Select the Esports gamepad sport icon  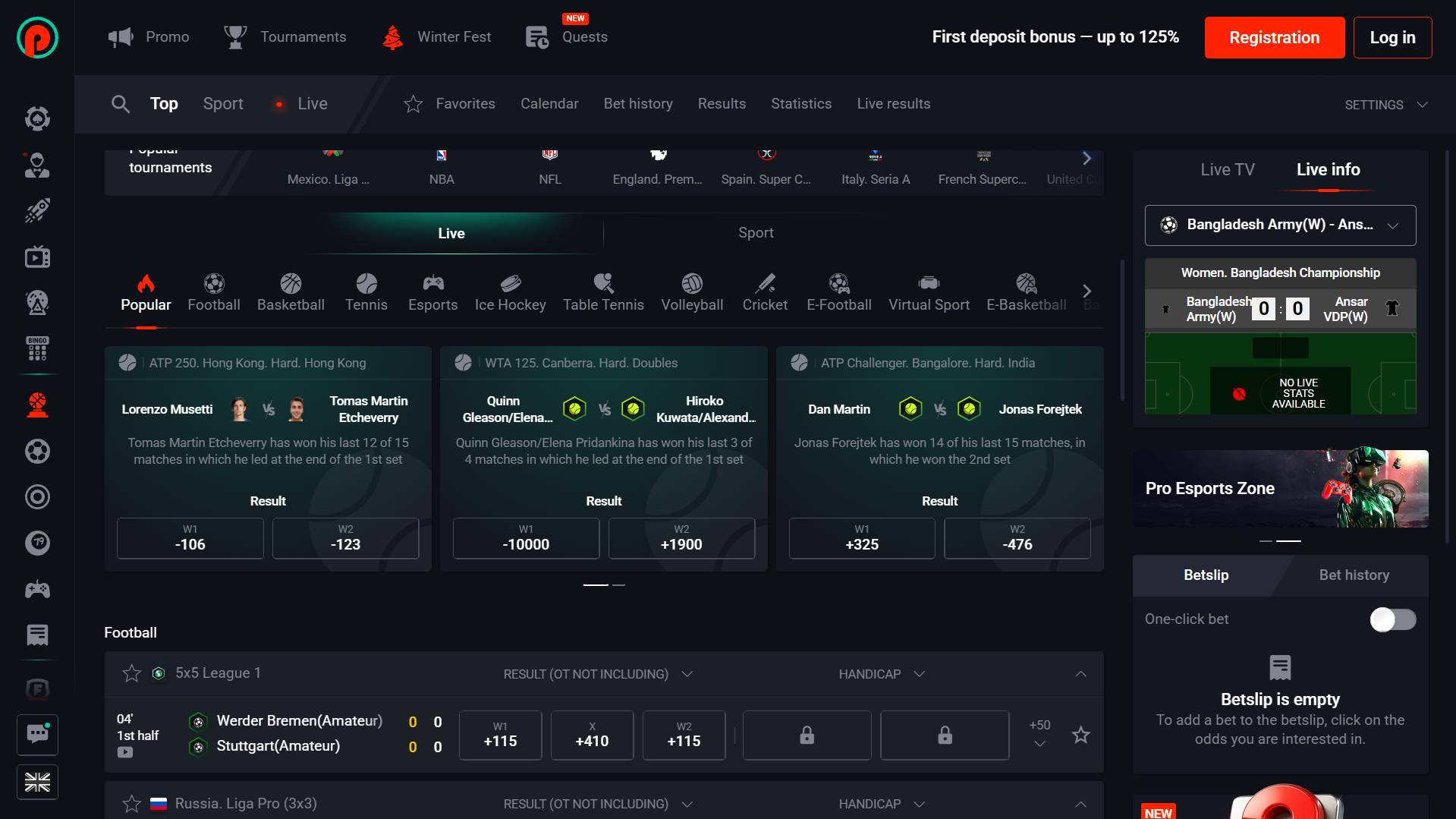432,284
